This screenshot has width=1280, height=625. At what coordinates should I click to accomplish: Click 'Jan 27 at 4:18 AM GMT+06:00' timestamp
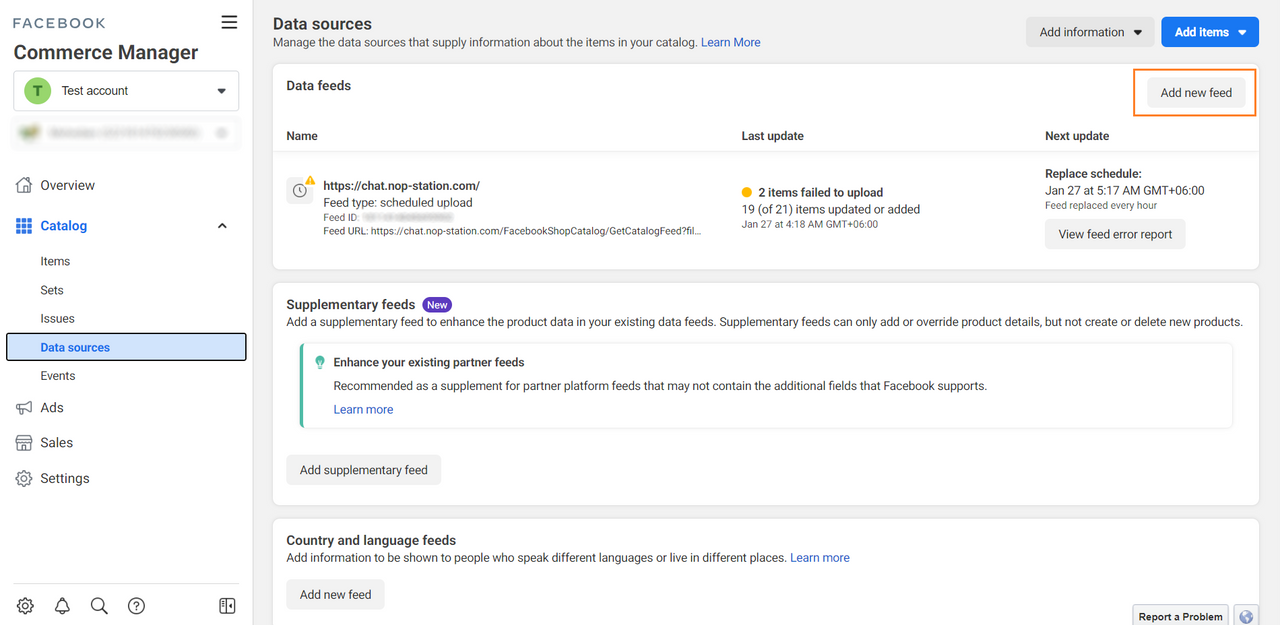(810, 225)
